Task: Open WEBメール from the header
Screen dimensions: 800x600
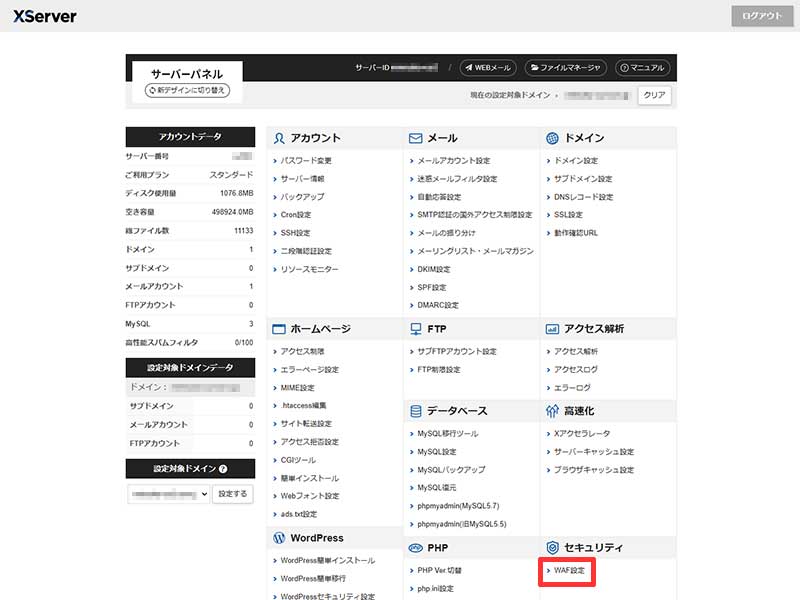Action: point(488,67)
